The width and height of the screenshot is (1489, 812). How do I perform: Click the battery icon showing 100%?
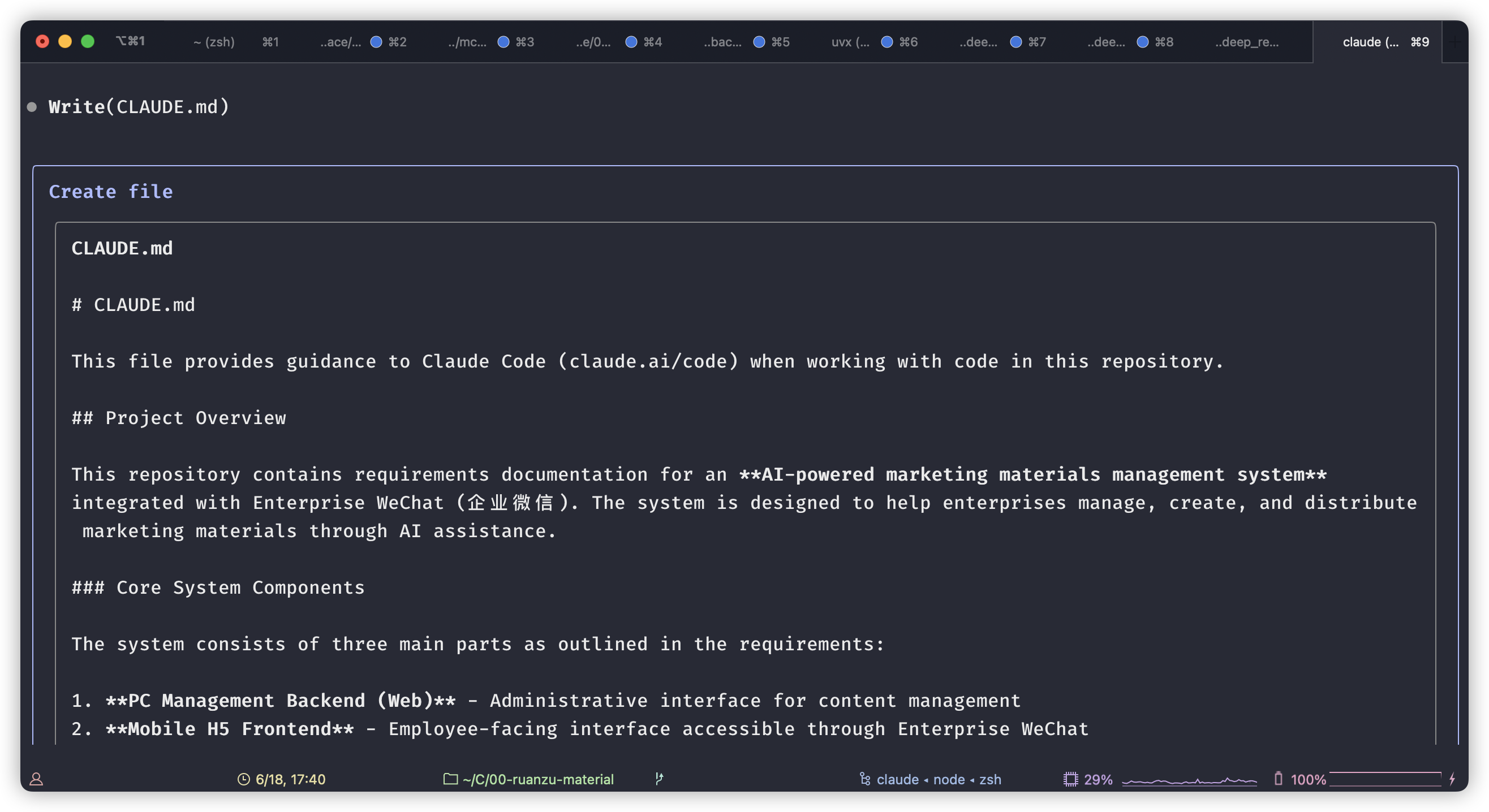tap(1278, 779)
